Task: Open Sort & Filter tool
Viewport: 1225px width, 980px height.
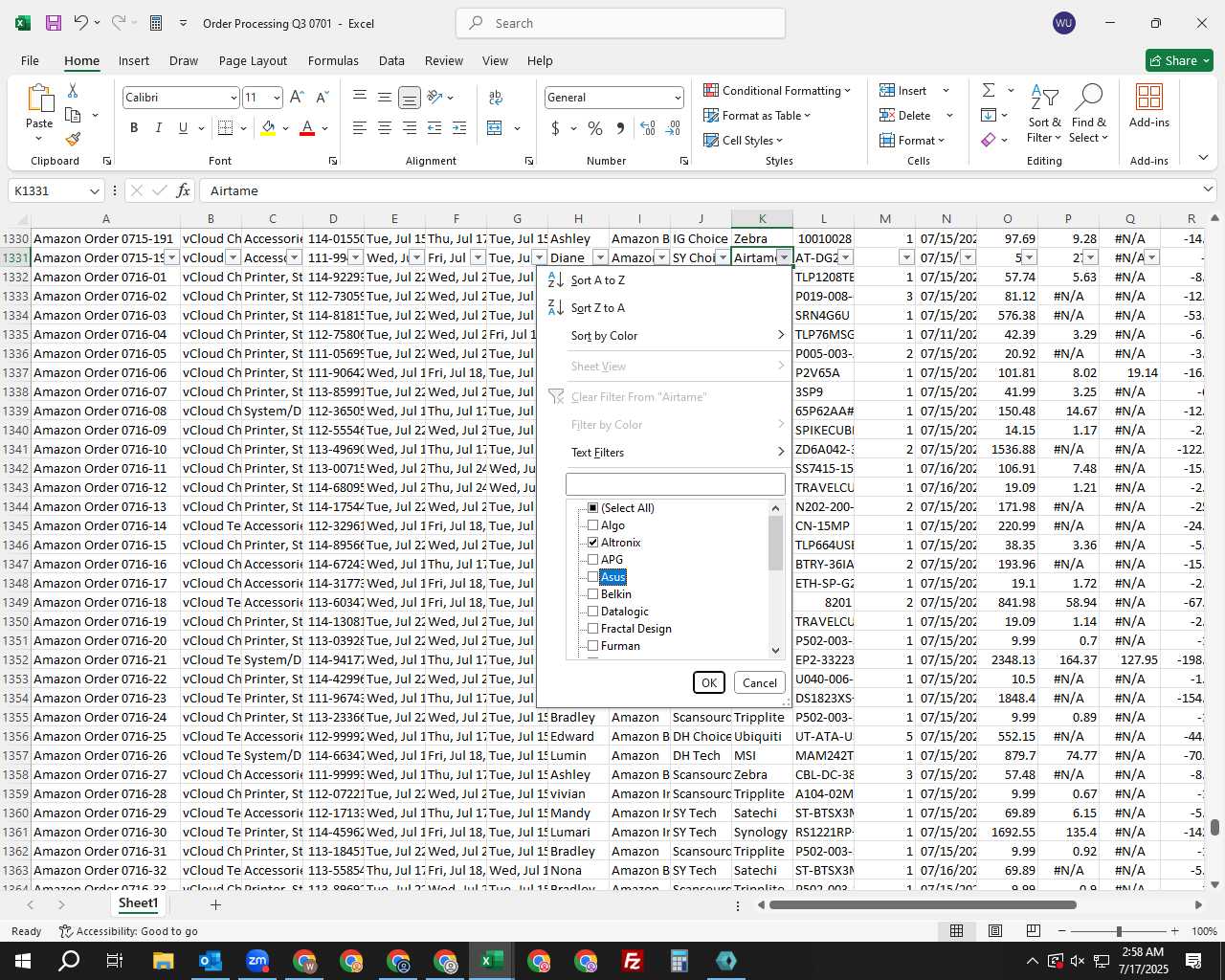Action: (x=1044, y=115)
